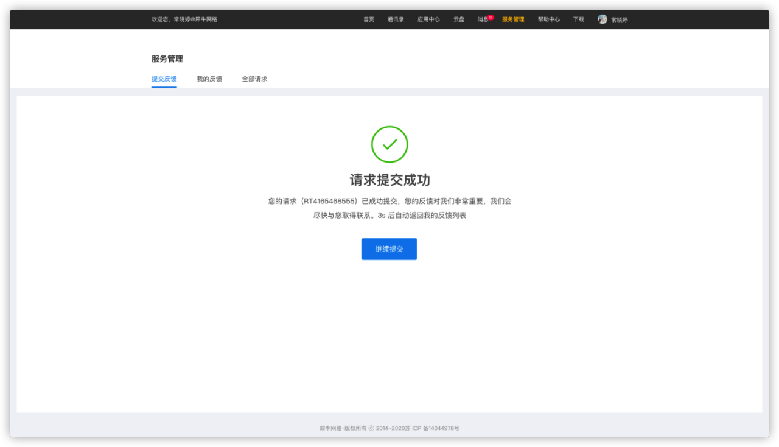Open 消息 with the red badge
779x447 pixels.
482,19
